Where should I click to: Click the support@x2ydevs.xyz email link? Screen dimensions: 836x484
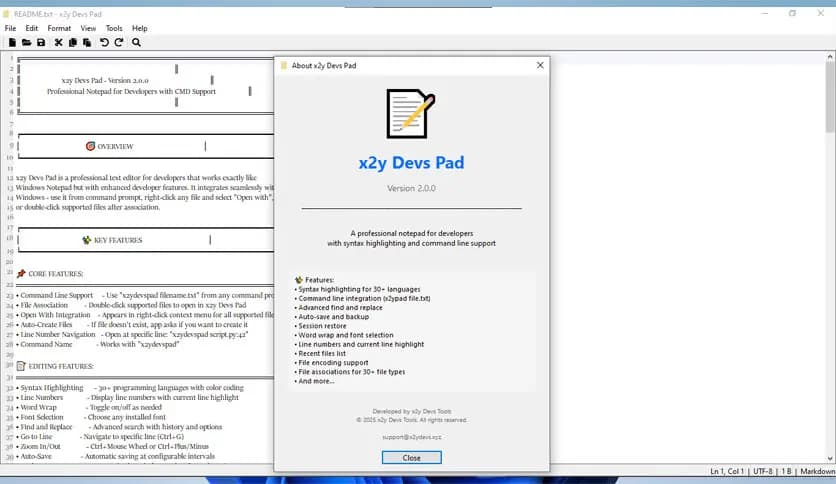[x=411, y=437]
